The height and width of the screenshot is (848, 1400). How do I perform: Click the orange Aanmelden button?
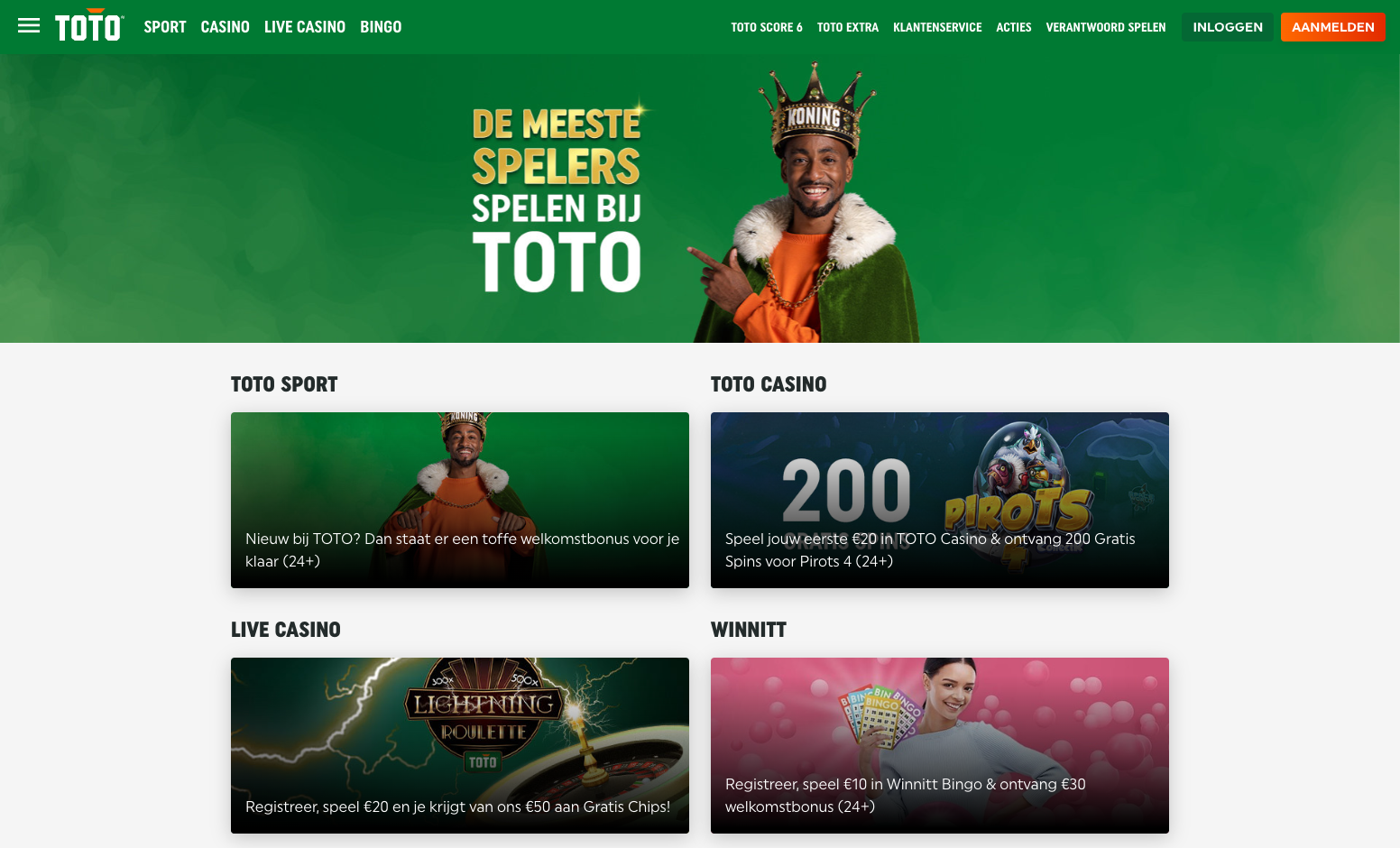point(1333,27)
